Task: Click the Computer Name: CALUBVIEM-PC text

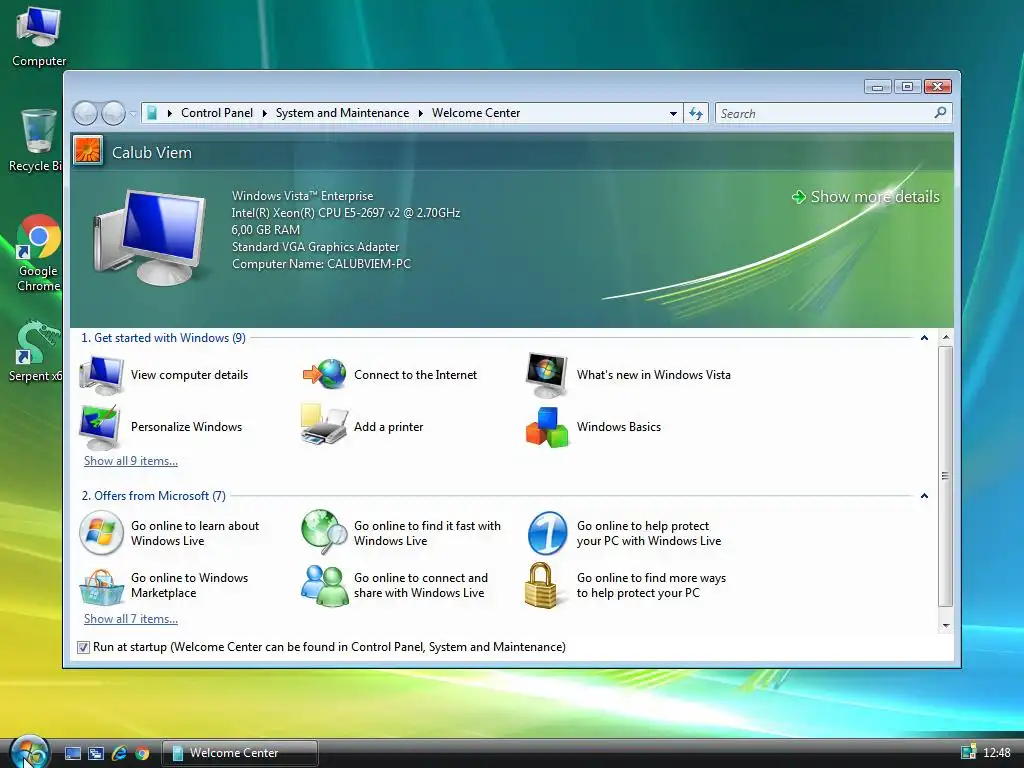Action: (321, 264)
